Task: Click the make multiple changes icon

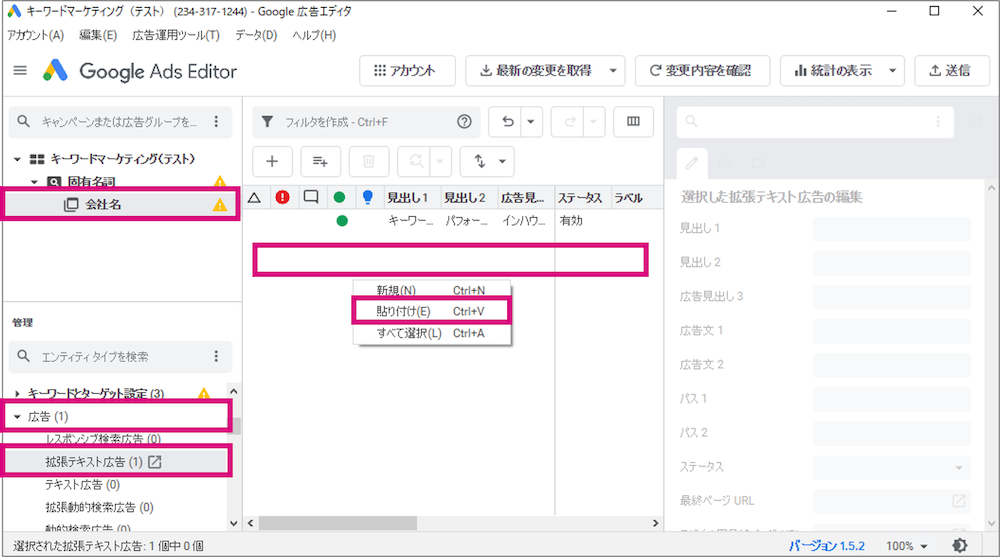Action: coord(320,161)
